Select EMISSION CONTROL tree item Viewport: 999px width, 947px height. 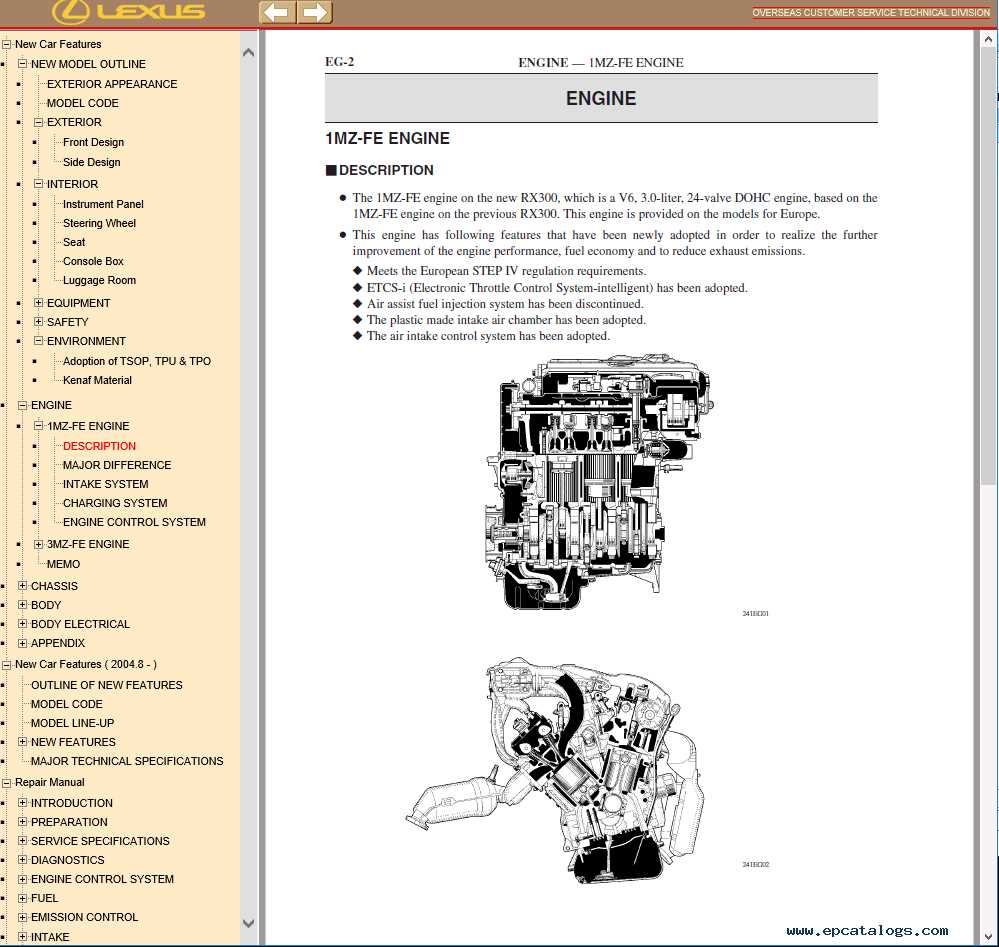point(84,918)
